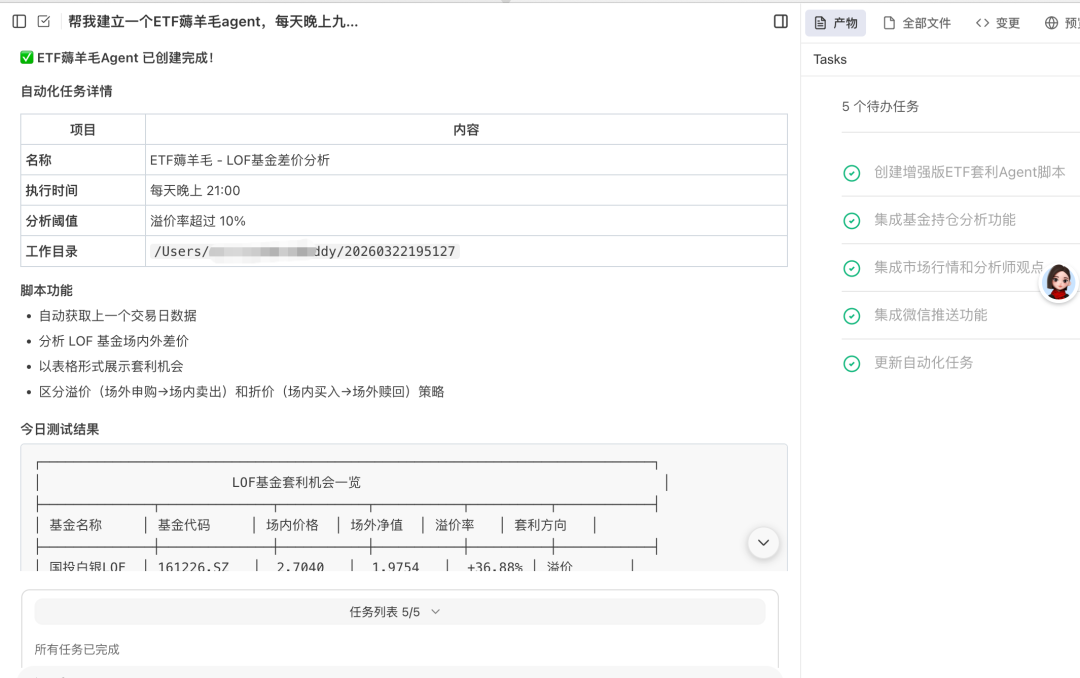Click the task checklist icon beside title
The width and height of the screenshot is (1080, 678).
(44, 22)
